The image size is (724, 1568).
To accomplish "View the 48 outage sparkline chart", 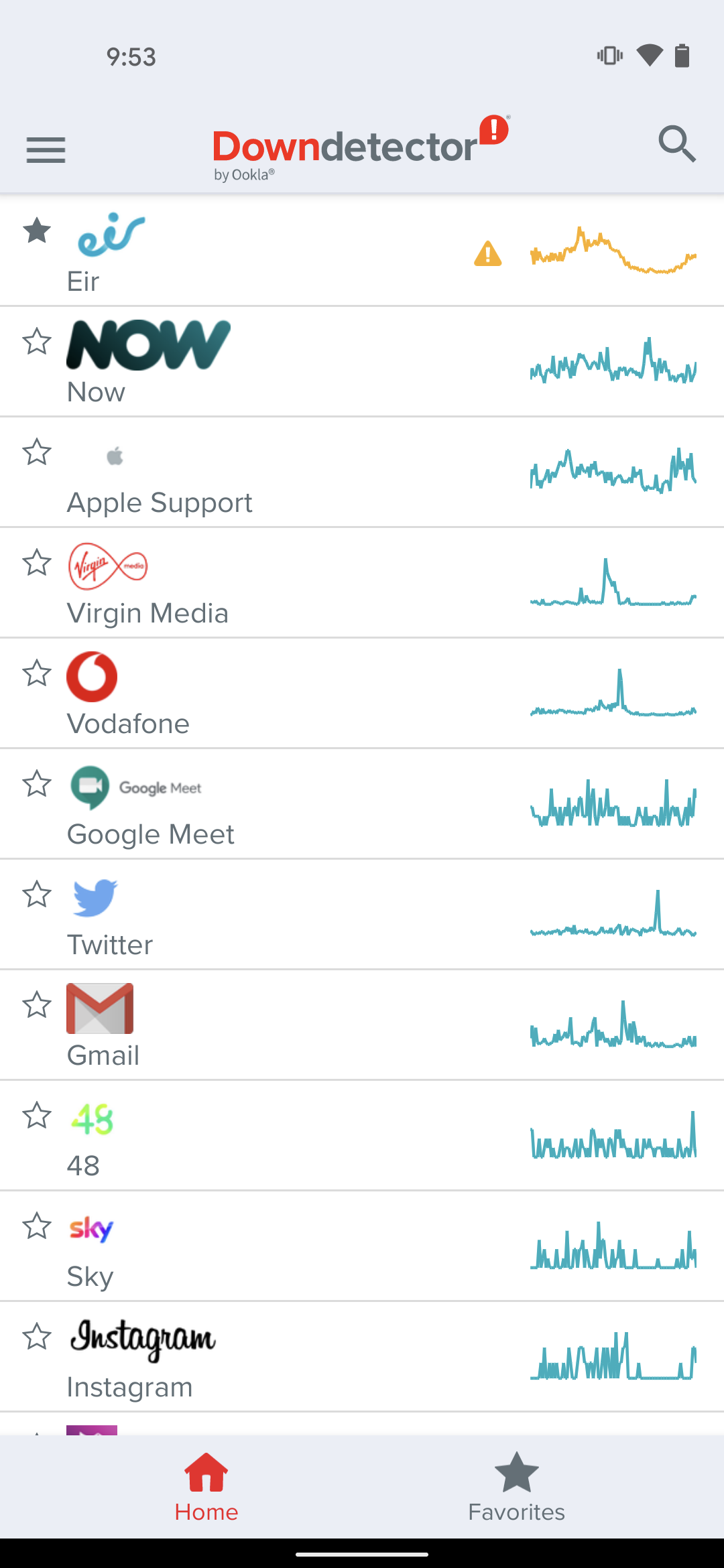I will 613,1136.
